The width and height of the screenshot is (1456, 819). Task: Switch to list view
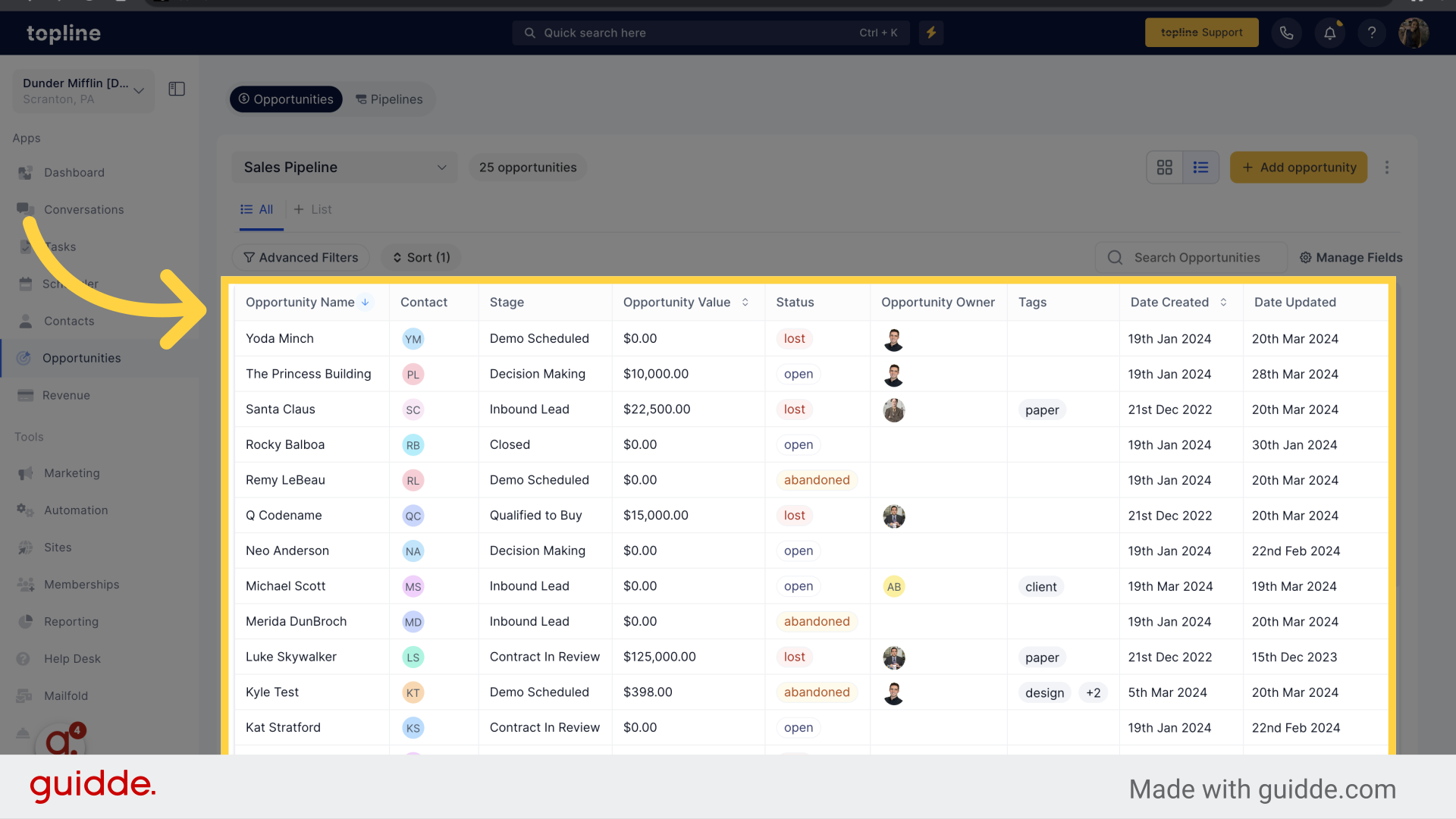[1200, 168]
